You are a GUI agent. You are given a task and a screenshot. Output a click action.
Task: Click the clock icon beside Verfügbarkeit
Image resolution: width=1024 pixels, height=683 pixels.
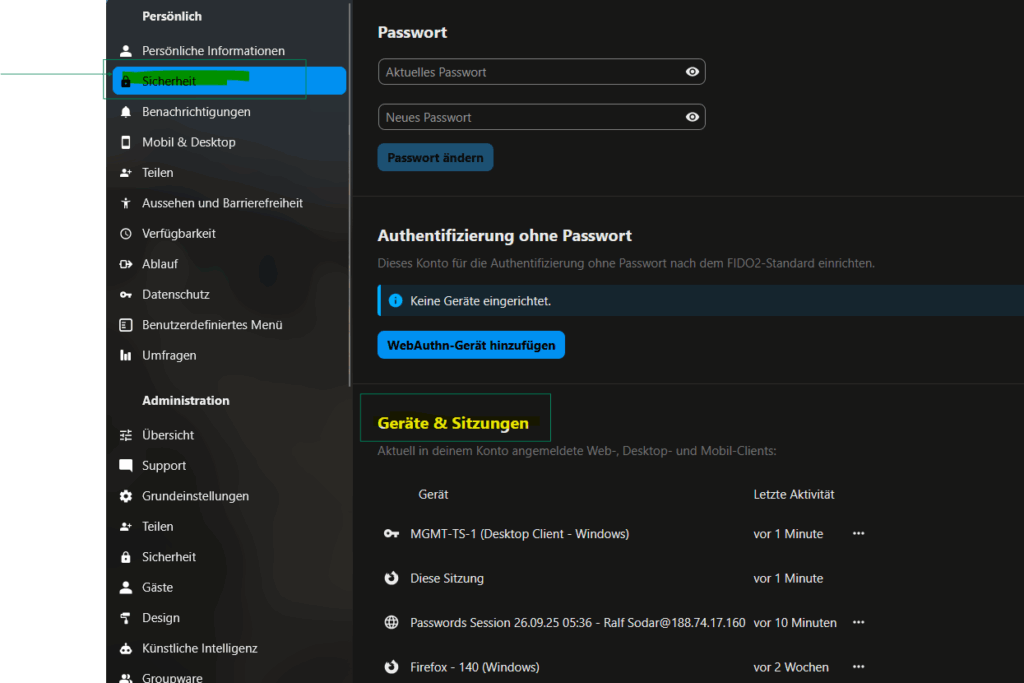124,233
